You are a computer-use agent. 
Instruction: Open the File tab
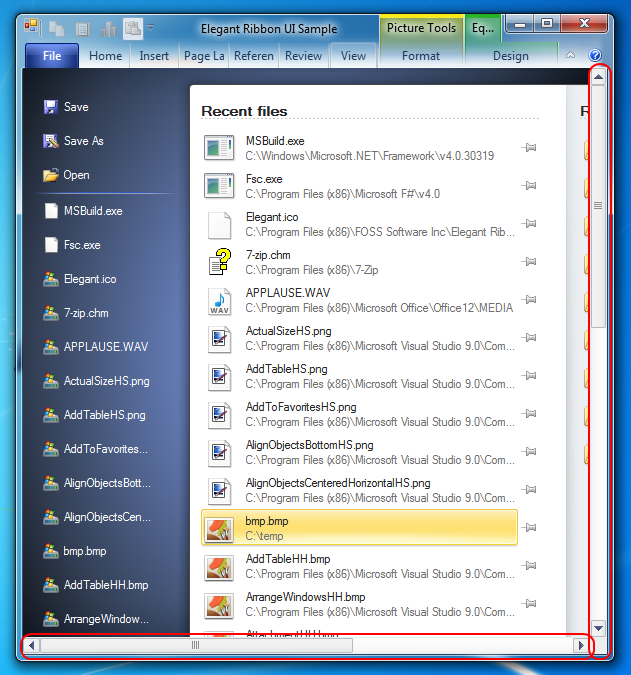click(x=52, y=56)
